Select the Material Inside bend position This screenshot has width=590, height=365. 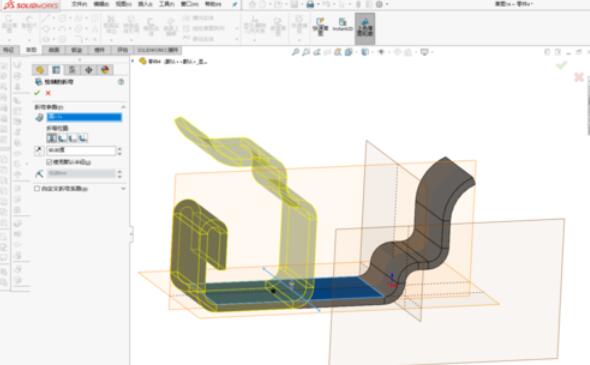(x=62, y=138)
